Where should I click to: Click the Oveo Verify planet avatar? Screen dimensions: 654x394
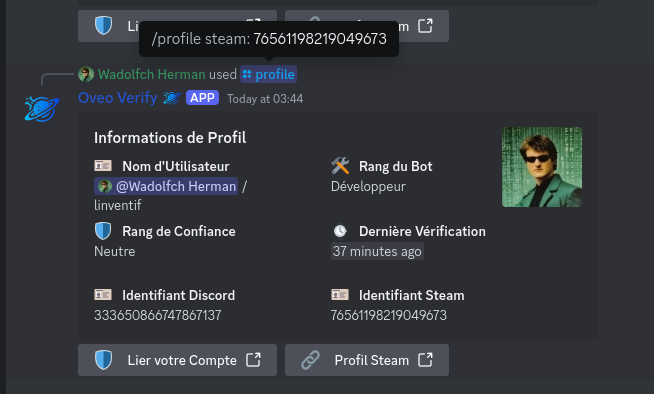tap(41, 108)
